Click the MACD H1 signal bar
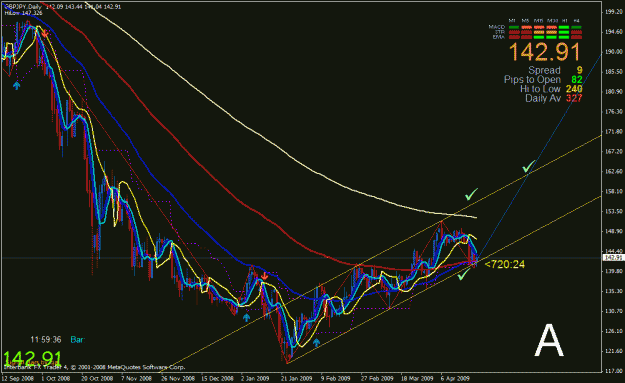 564,27
